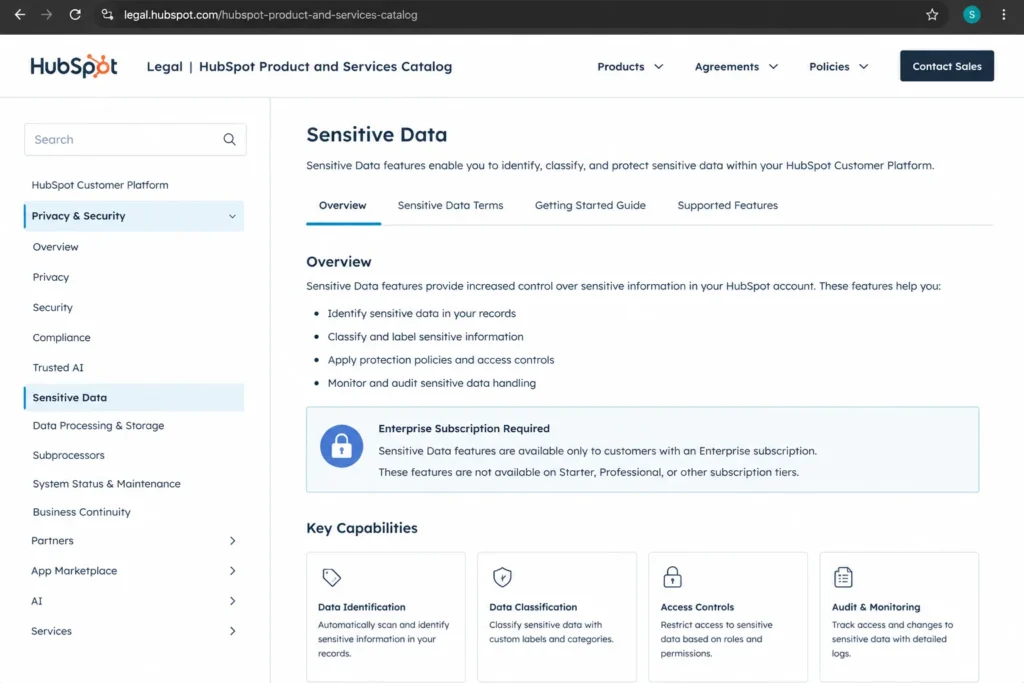The image size is (1024, 683).
Task: Click the Data Classification shield icon
Action: (x=502, y=577)
